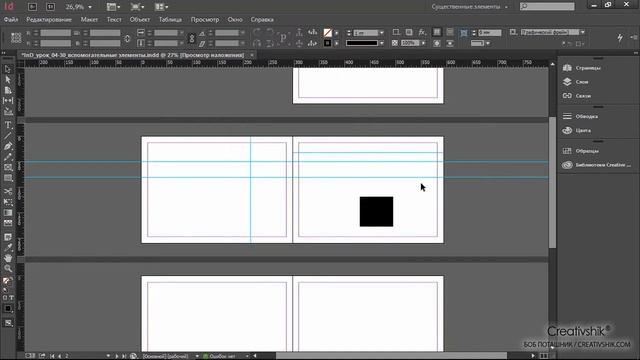Open the Макет menu
The image size is (640, 360).
(89, 20)
